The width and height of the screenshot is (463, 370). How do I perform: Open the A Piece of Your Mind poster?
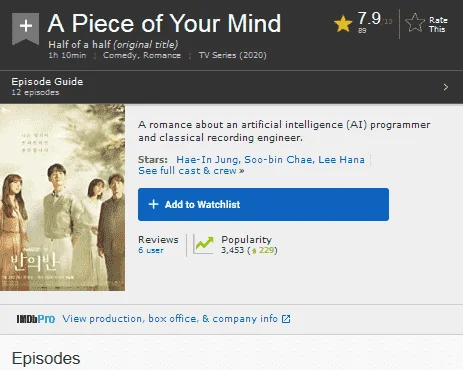click(x=62, y=197)
